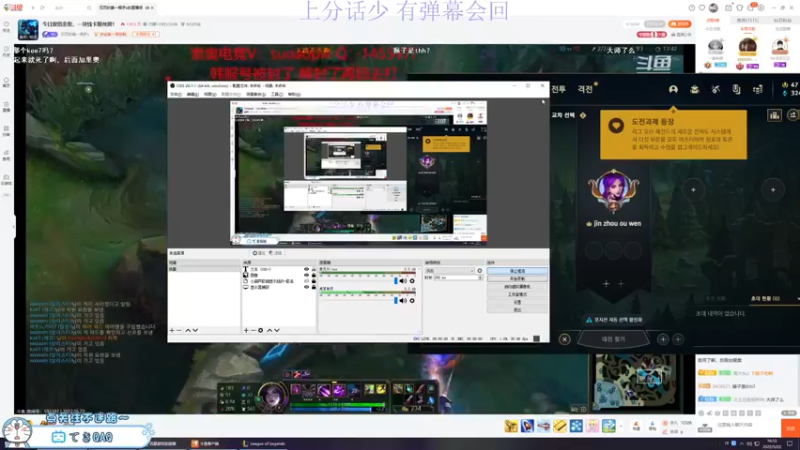Open bottom mixer channel gear settings
Viewport: 800px width, 450px height.
(412, 301)
